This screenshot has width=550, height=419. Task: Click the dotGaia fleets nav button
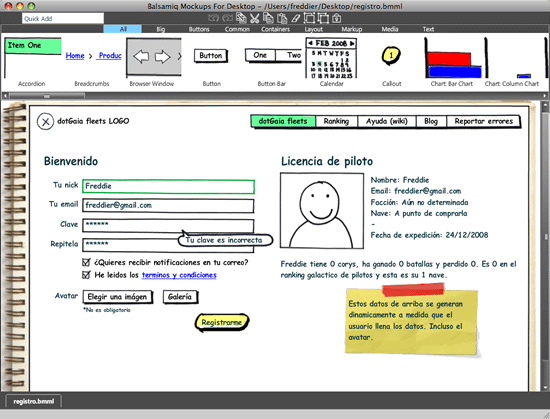[x=283, y=121]
